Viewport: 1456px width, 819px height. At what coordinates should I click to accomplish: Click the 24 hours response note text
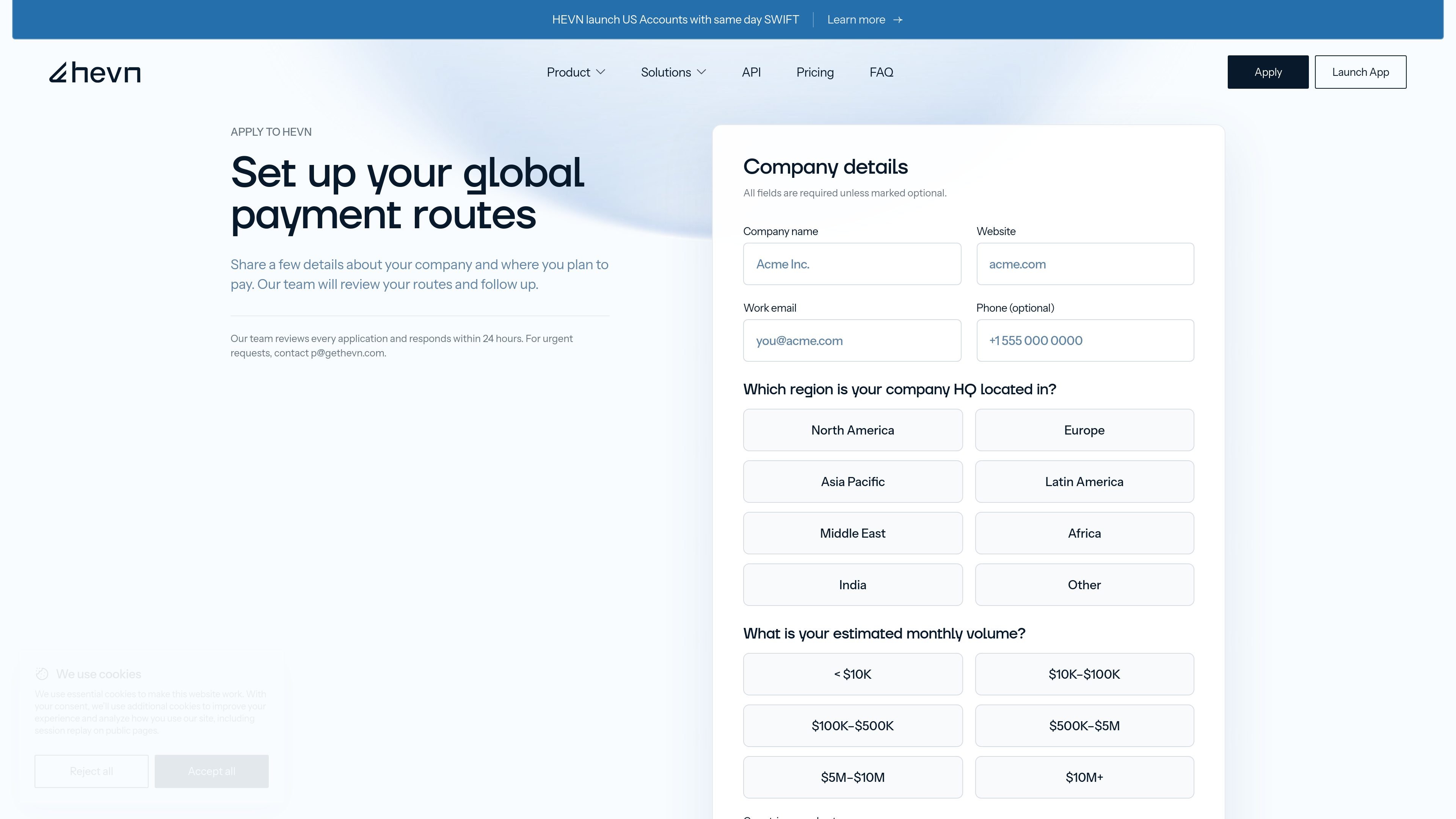coord(401,346)
